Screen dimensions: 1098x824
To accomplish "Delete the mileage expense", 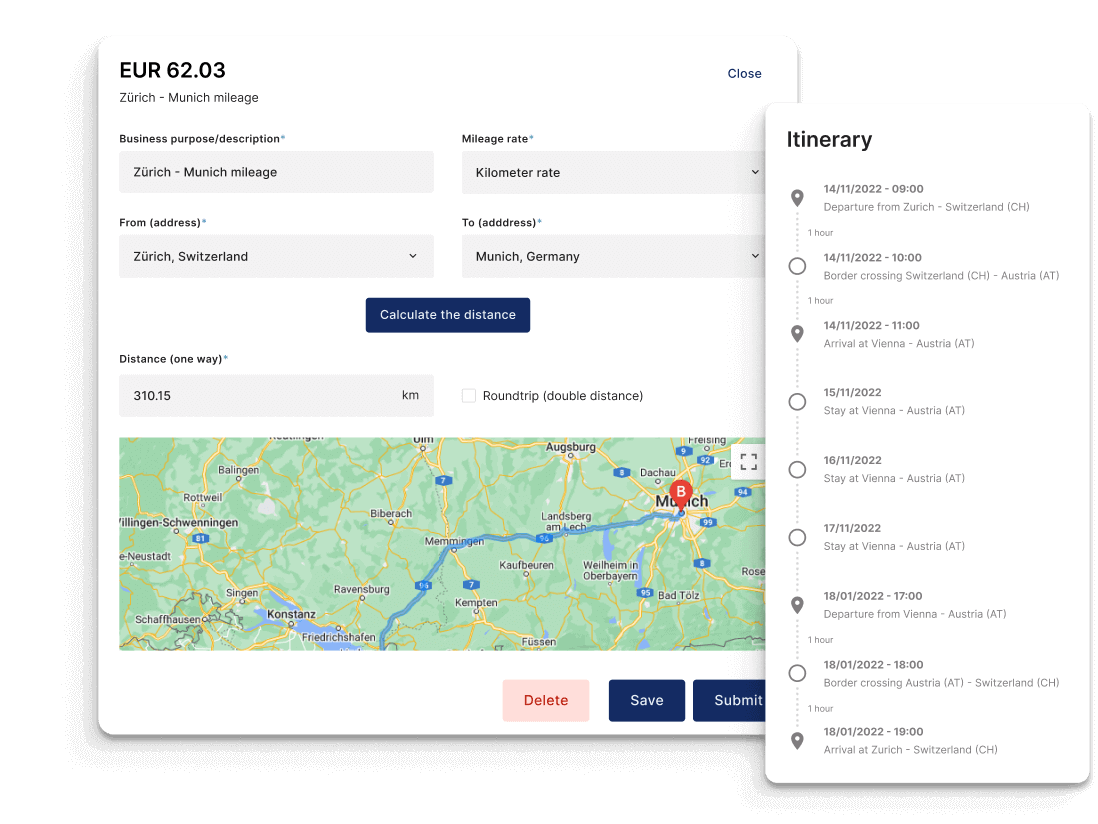I will click(x=545, y=700).
